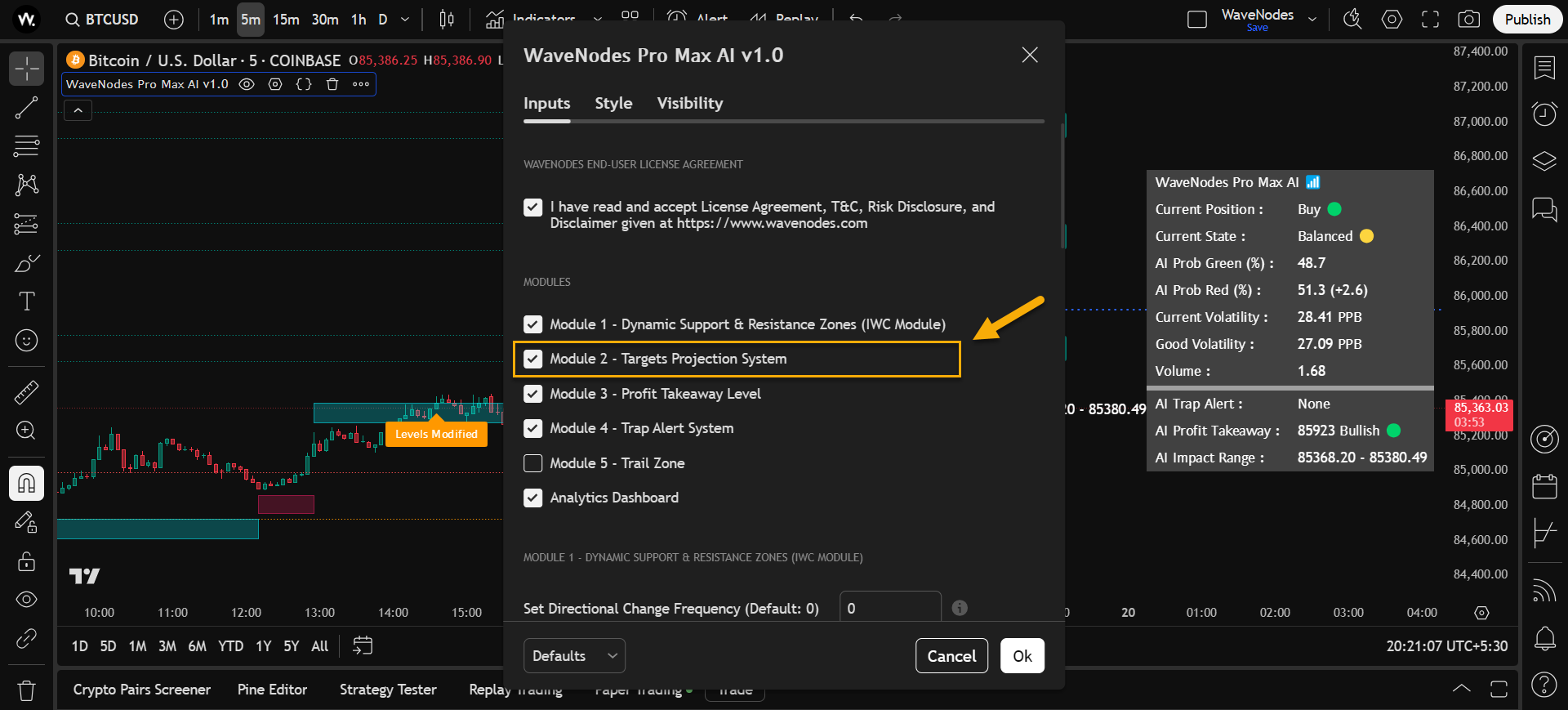Take a chart snapshot with camera icon
1568x710 pixels.
point(1468,20)
